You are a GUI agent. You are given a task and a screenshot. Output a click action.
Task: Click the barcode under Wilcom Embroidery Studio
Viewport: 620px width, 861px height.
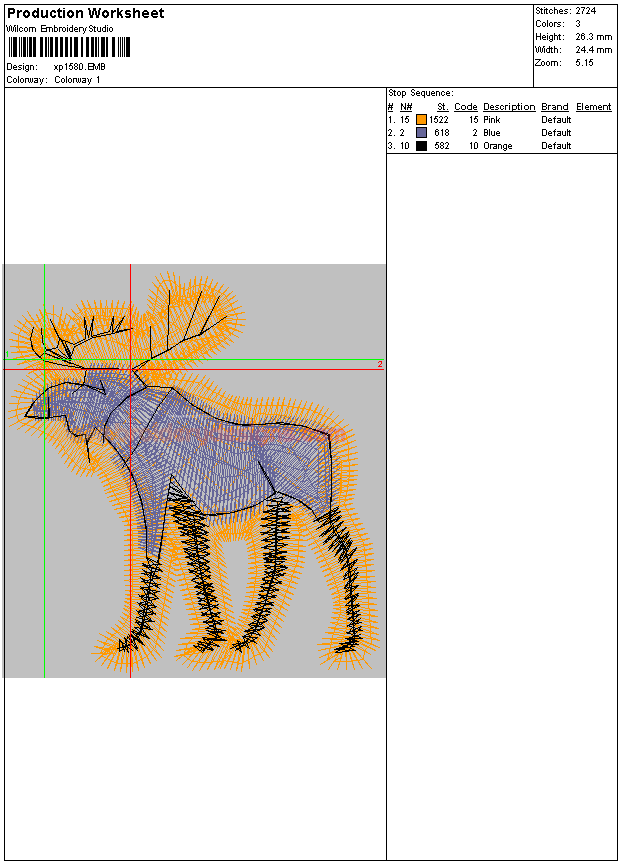(x=69, y=47)
